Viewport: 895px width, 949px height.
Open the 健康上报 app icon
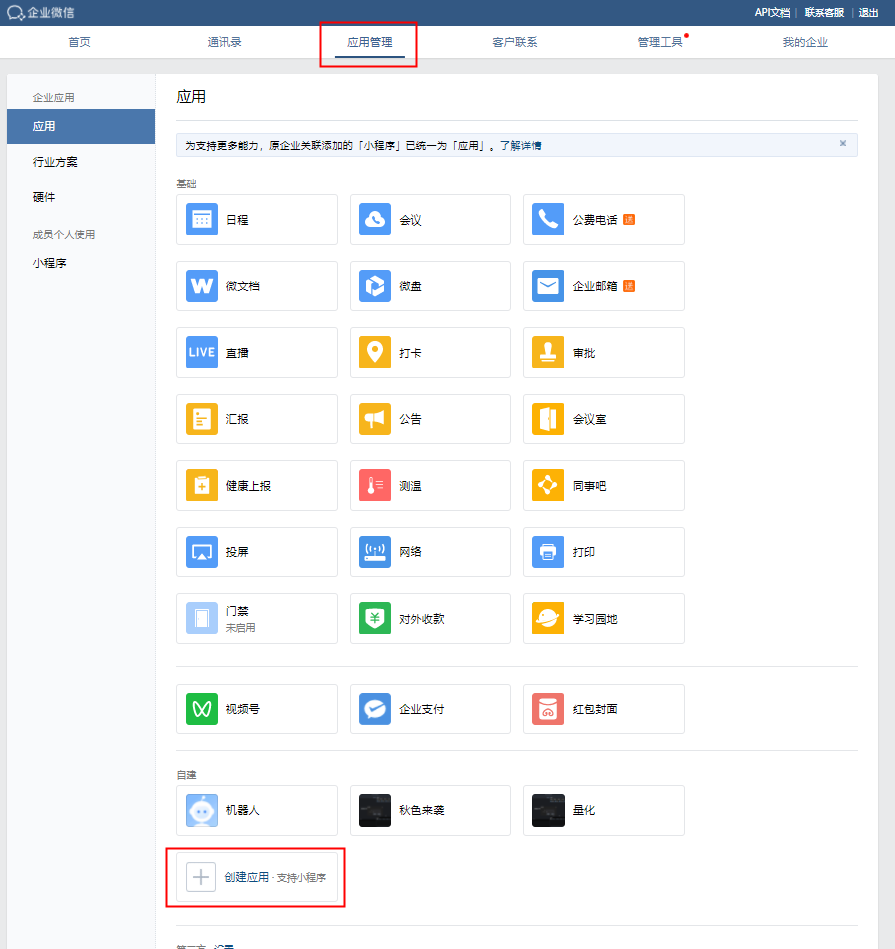pos(202,485)
